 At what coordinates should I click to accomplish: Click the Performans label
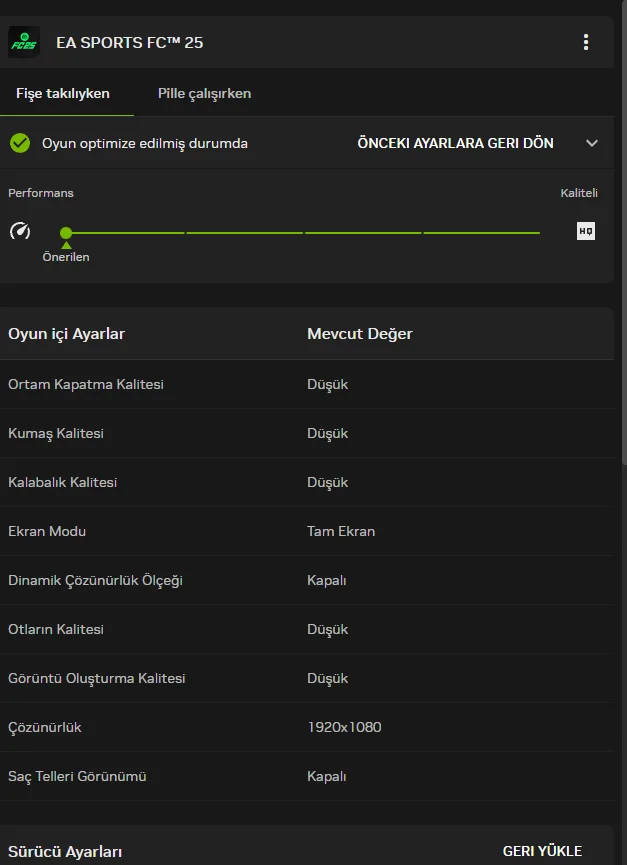(x=41, y=193)
